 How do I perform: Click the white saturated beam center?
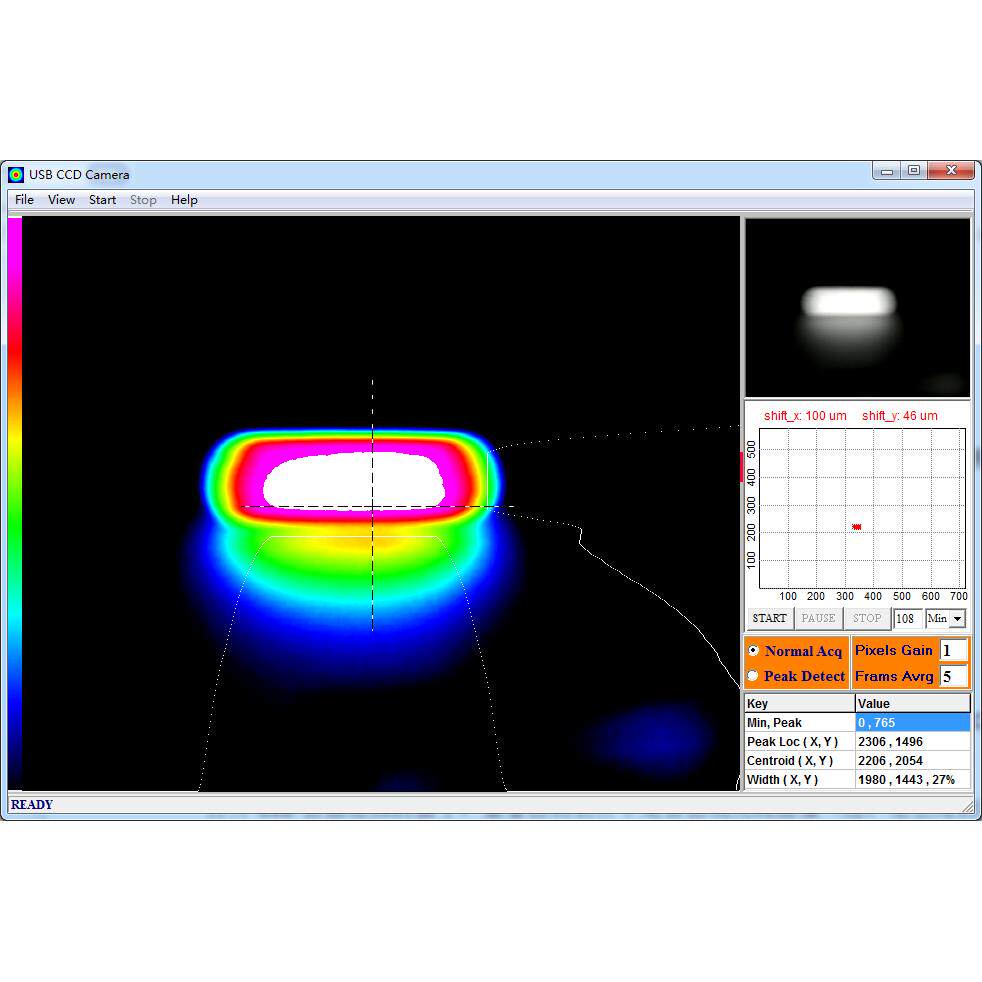354,482
